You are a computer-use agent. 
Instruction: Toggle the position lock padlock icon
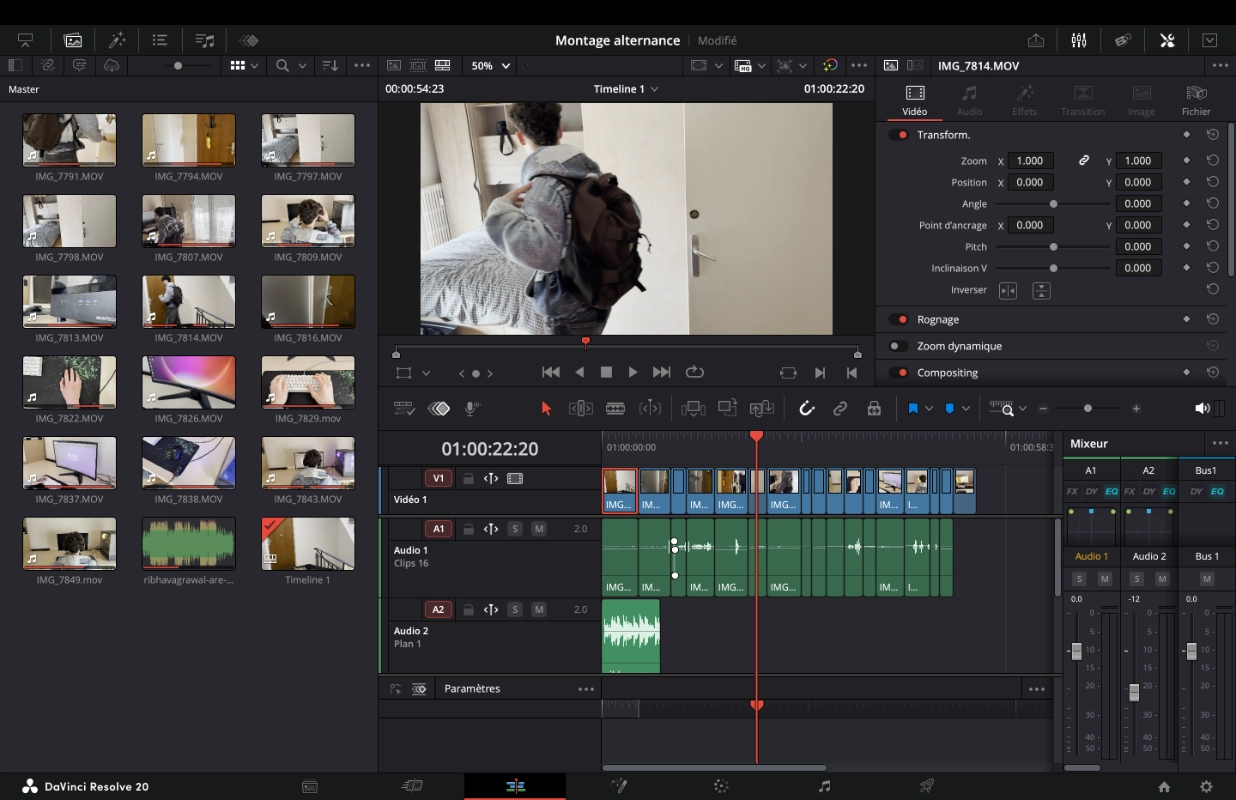pos(874,408)
